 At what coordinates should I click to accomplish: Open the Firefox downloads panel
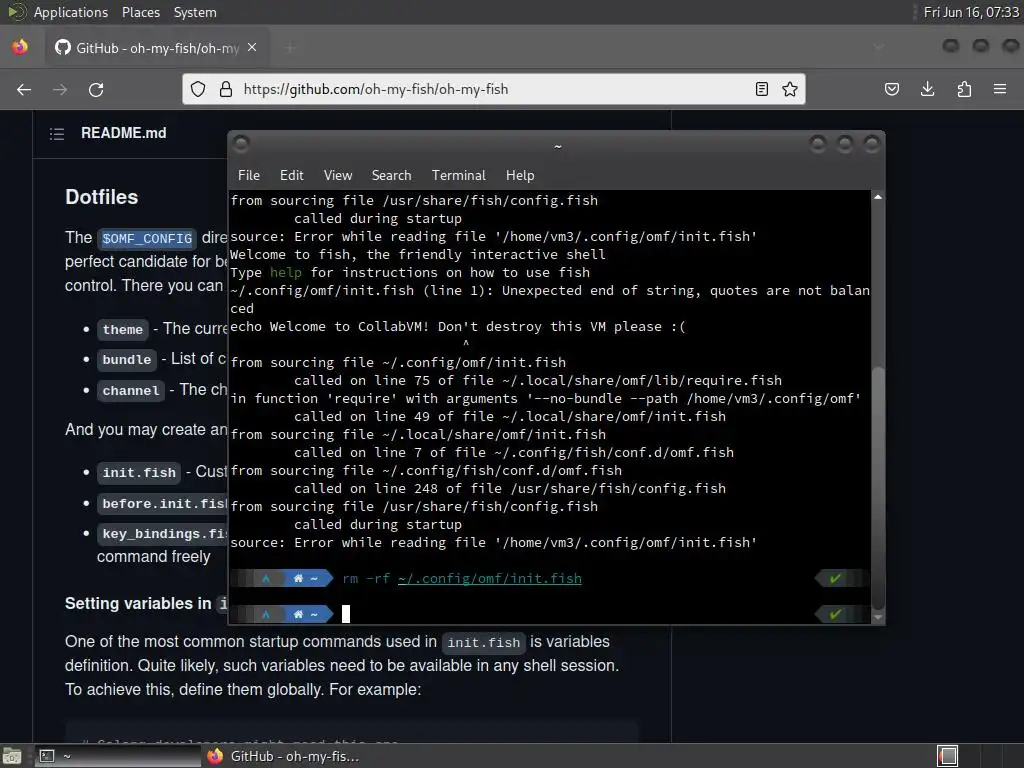point(927,89)
